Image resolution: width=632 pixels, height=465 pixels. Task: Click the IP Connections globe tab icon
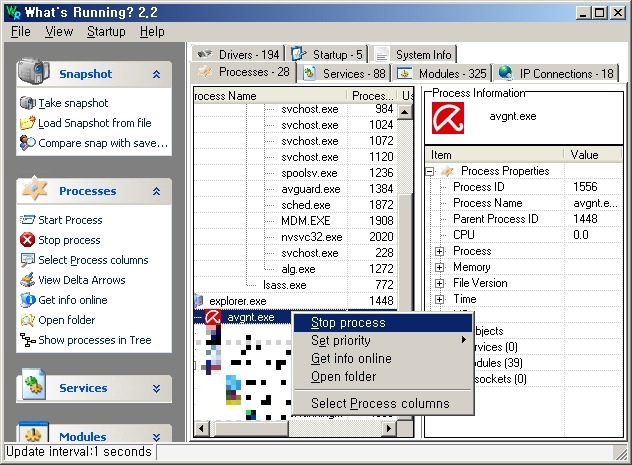(505, 73)
